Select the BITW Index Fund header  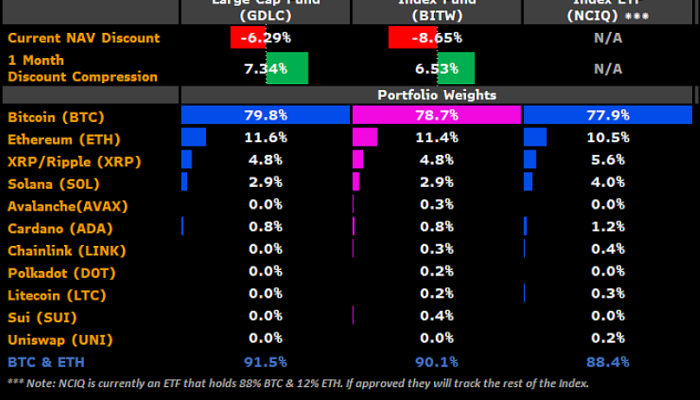435,12
